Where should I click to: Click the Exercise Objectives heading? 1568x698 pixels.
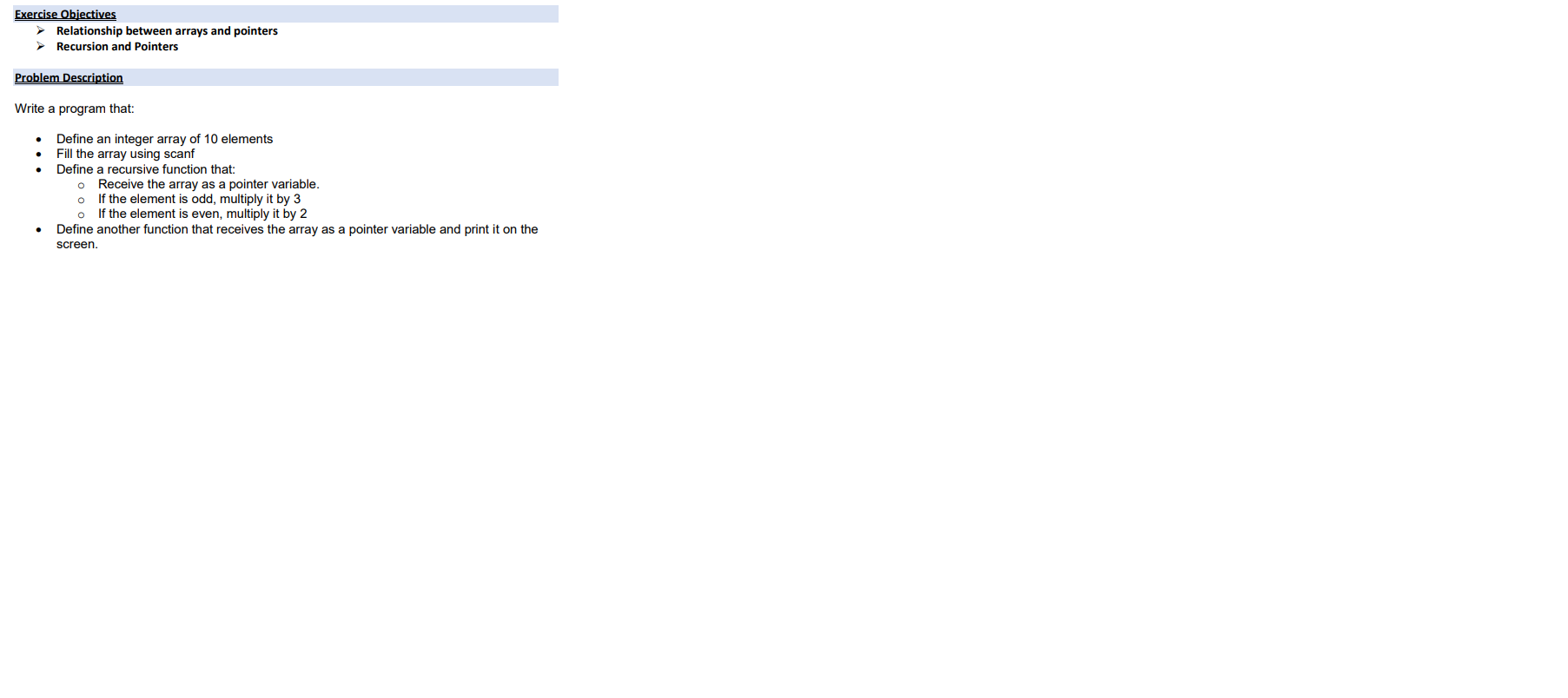(x=65, y=14)
